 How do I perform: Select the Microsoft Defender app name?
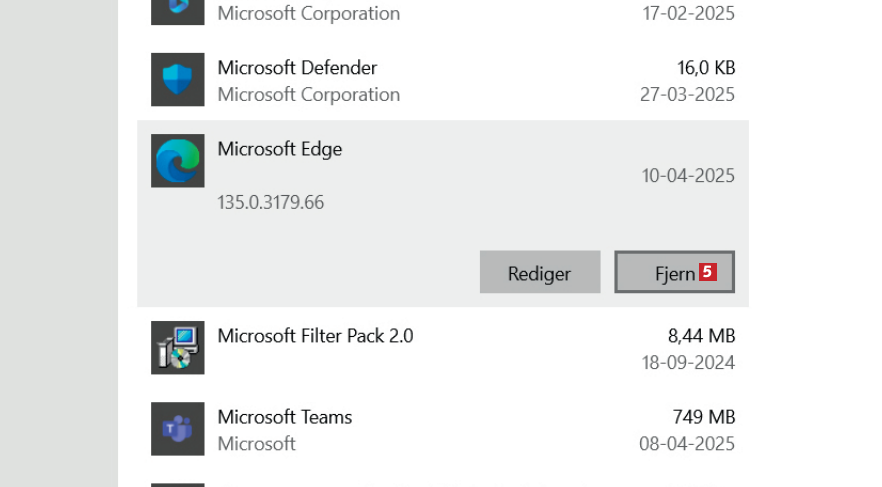(297, 68)
